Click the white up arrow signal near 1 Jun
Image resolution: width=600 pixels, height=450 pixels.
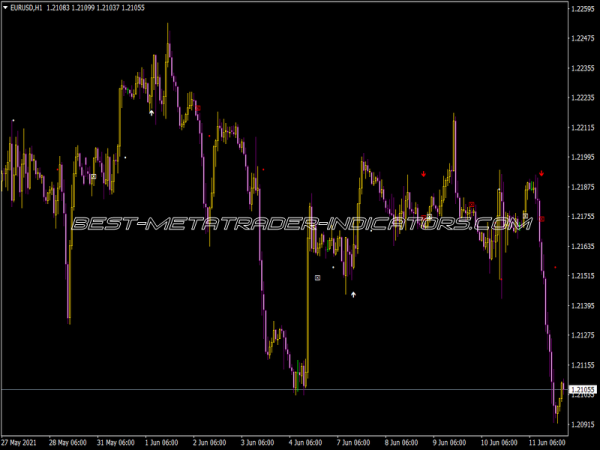[x=151, y=113]
